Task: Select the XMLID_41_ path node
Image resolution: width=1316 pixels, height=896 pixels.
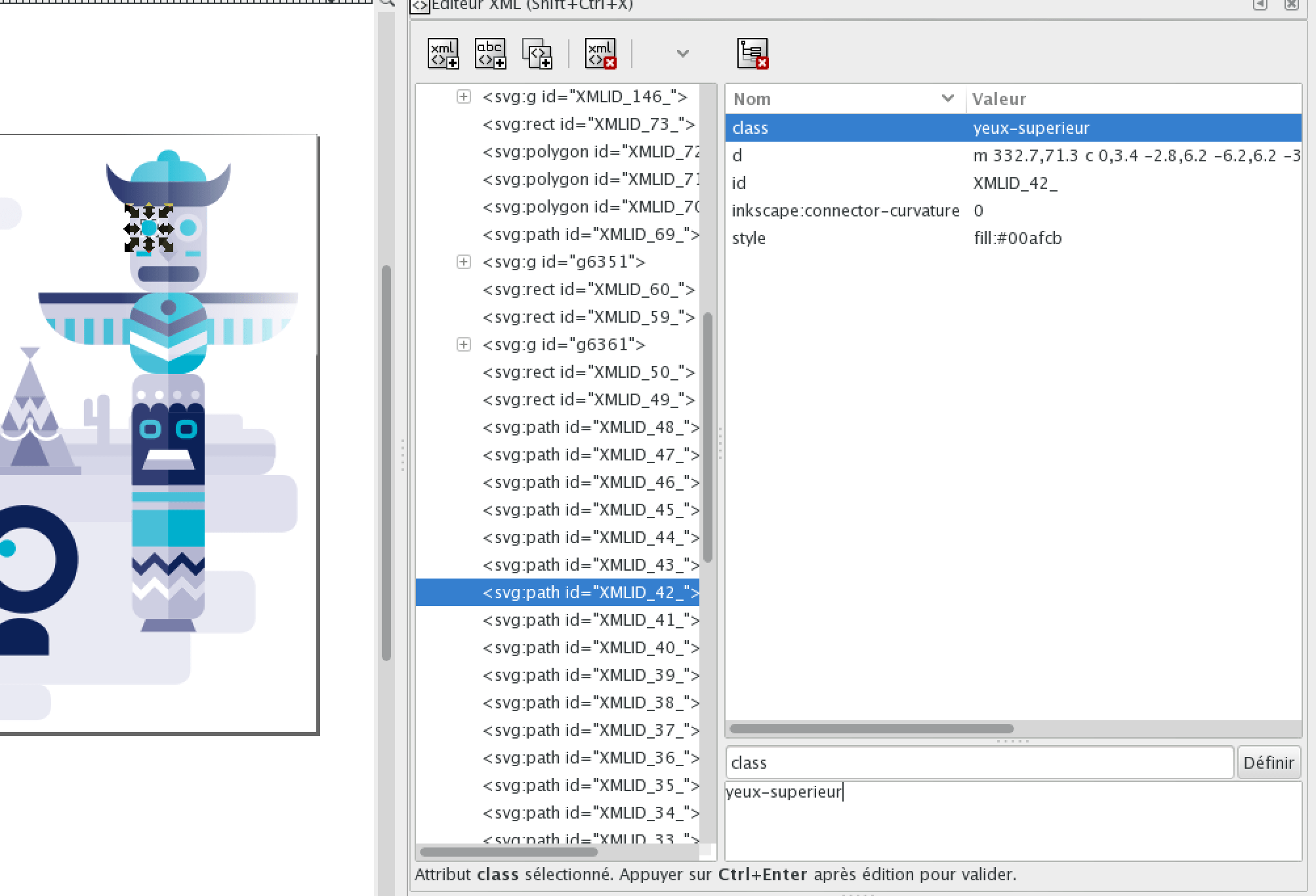Action: click(x=590, y=621)
